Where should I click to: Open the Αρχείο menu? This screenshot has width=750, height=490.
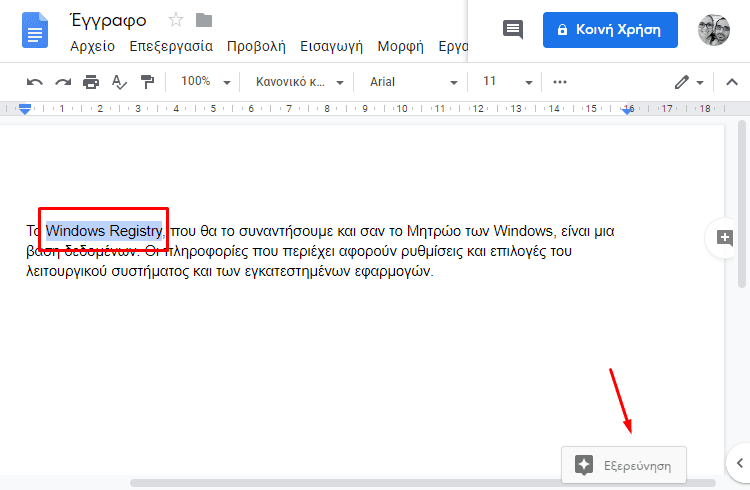pyautogui.click(x=92, y=46)
